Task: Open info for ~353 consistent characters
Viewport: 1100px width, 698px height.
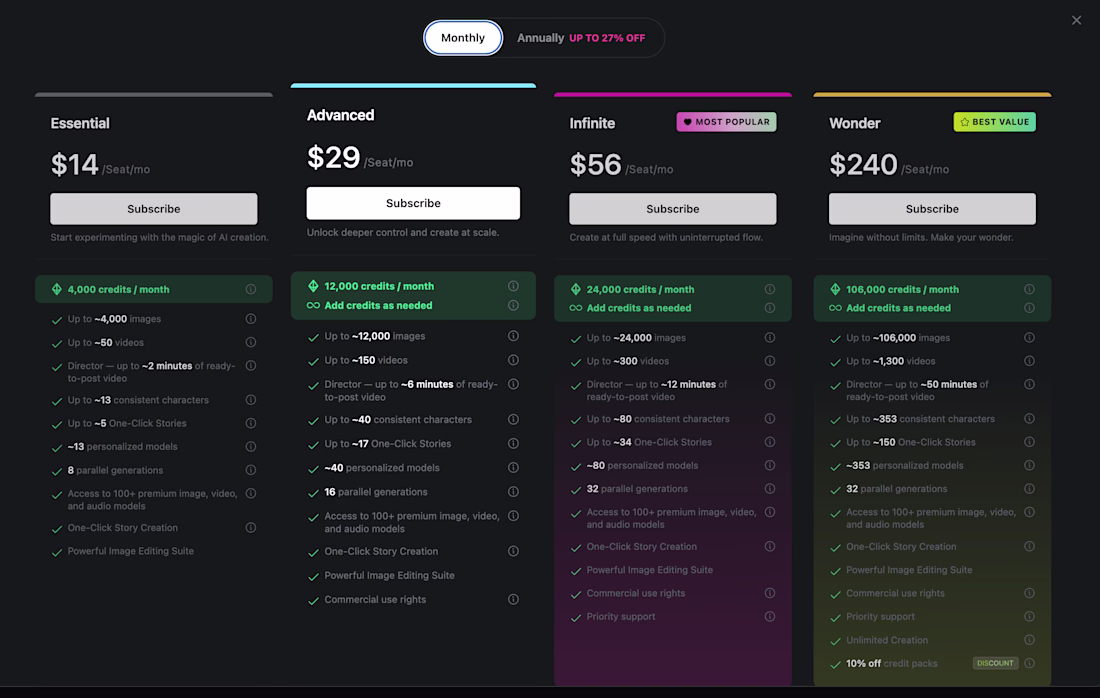Action: coord(1029,419)
